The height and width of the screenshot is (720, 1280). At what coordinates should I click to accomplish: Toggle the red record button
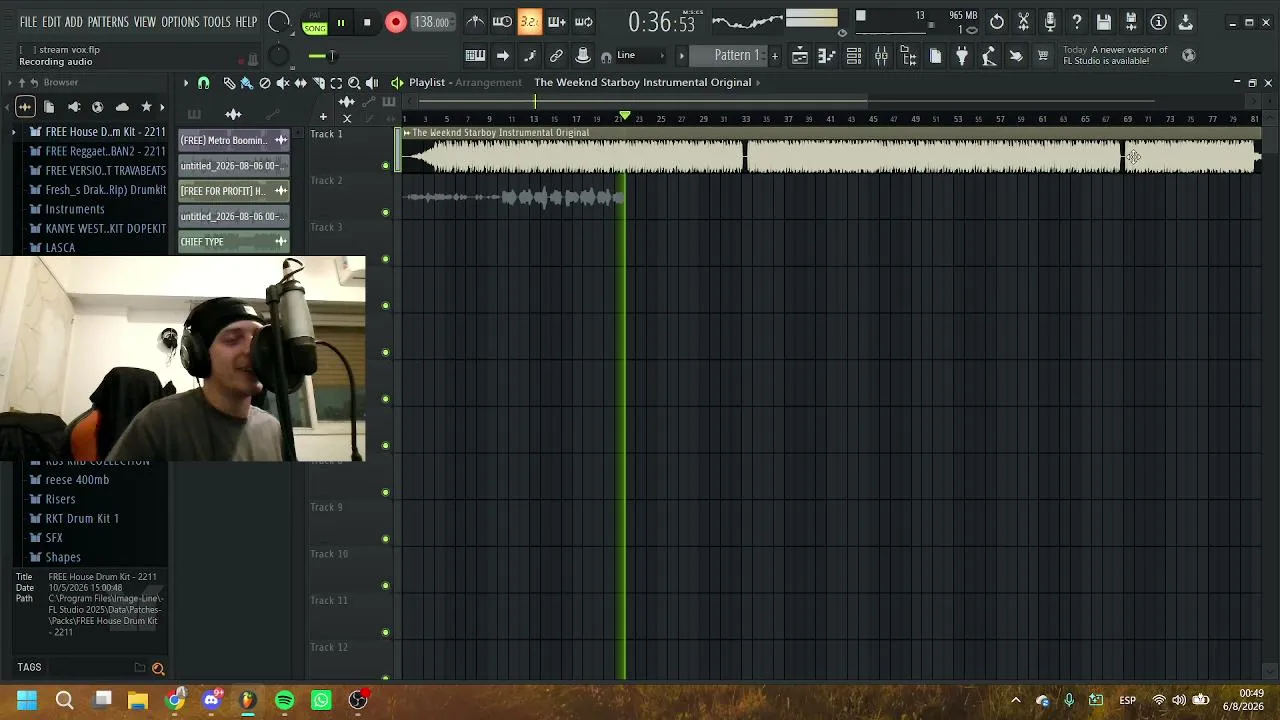click(396, 22)
